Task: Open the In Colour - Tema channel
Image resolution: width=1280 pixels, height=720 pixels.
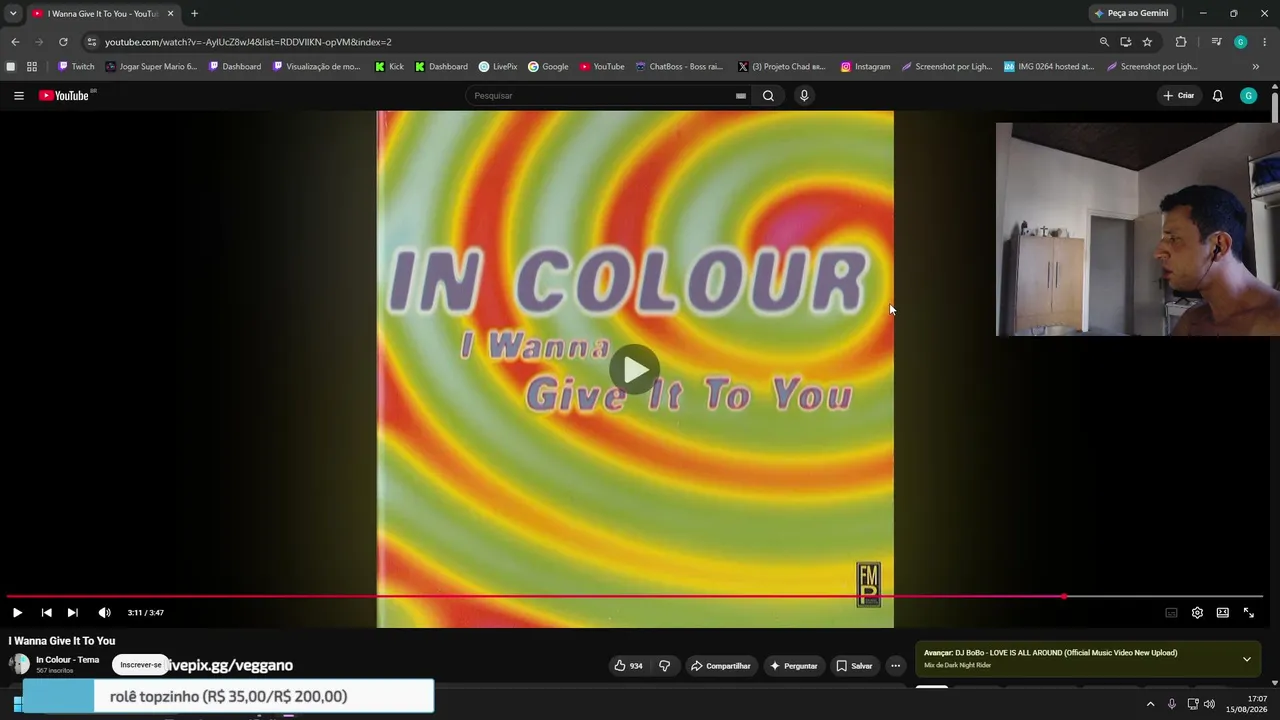Action: [68, 660]
